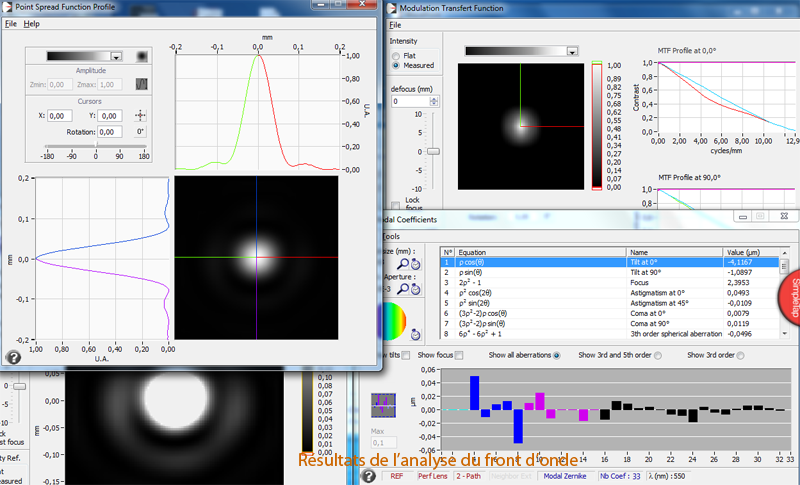Click the stopwatch icon under Aperture
The image size is (800, 485).
(416, 289)
